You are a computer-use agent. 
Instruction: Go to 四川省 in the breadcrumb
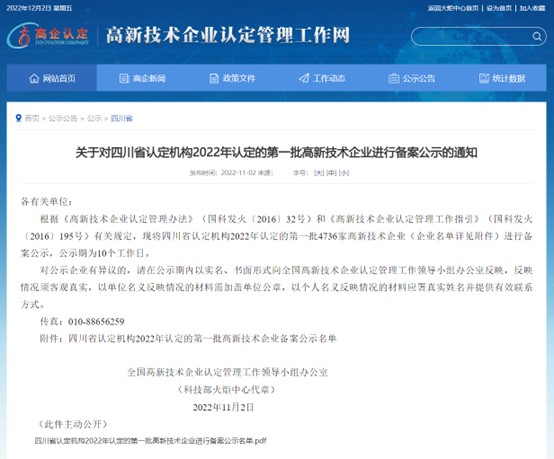122,118
